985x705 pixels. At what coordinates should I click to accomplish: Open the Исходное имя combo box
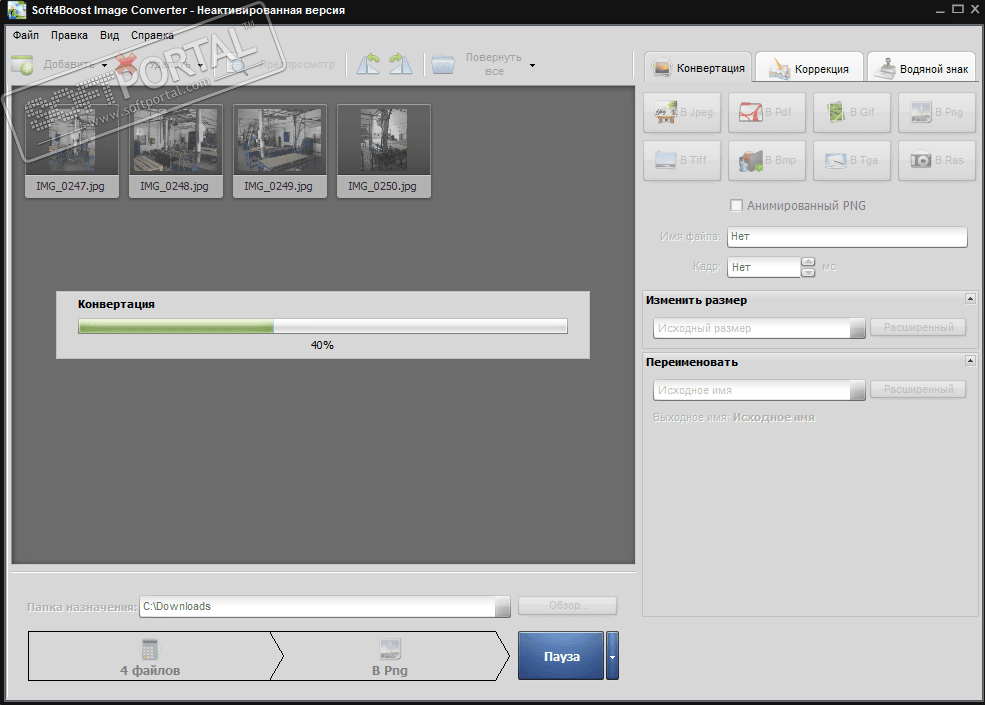759,390
